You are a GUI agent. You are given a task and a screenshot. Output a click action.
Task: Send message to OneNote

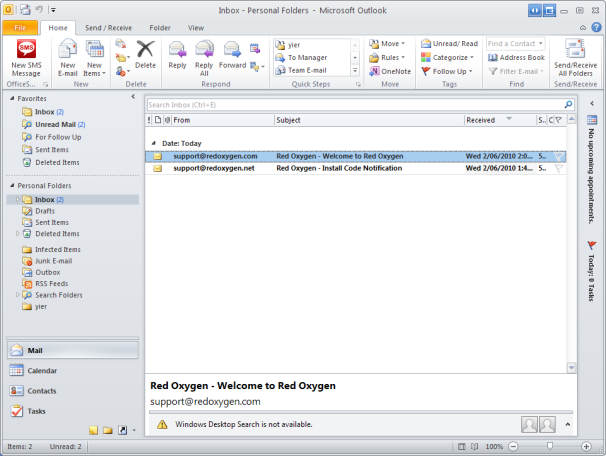pos(390,71)
